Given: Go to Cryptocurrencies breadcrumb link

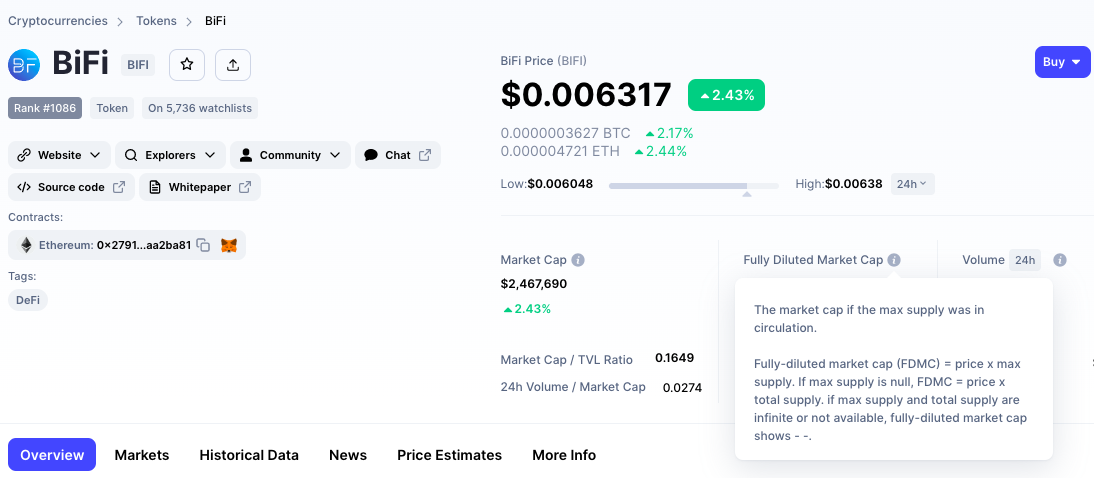Looking at the screenshot, I should (x=57, y=21).
